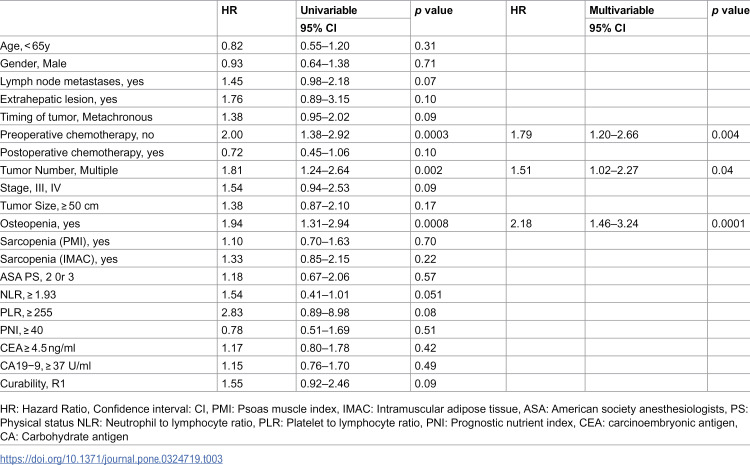Select the Tumor Number, Multiple row label
This screenshot has height=465, width=750.
pyautogui.click(x=59, y=170)
